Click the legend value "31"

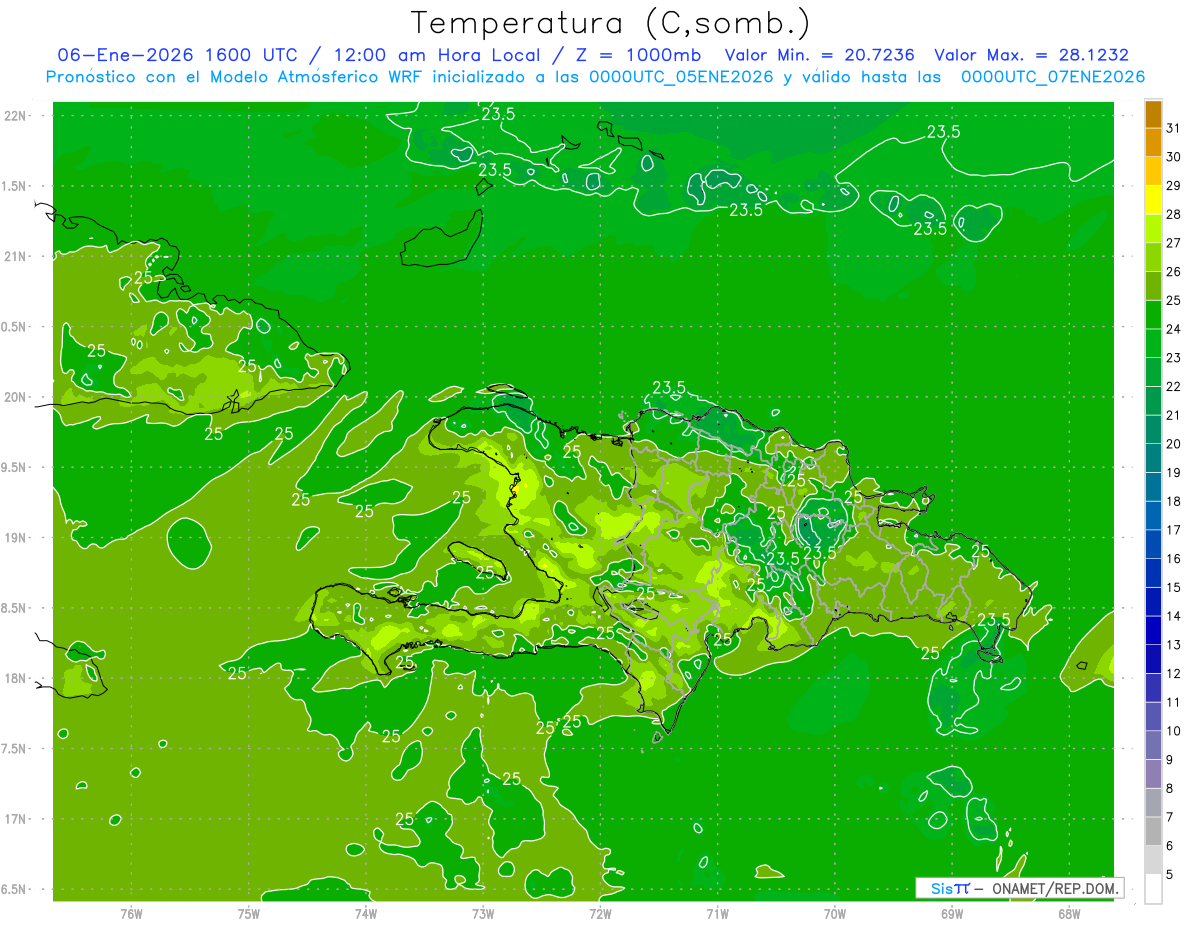[x=1174, y=128]
